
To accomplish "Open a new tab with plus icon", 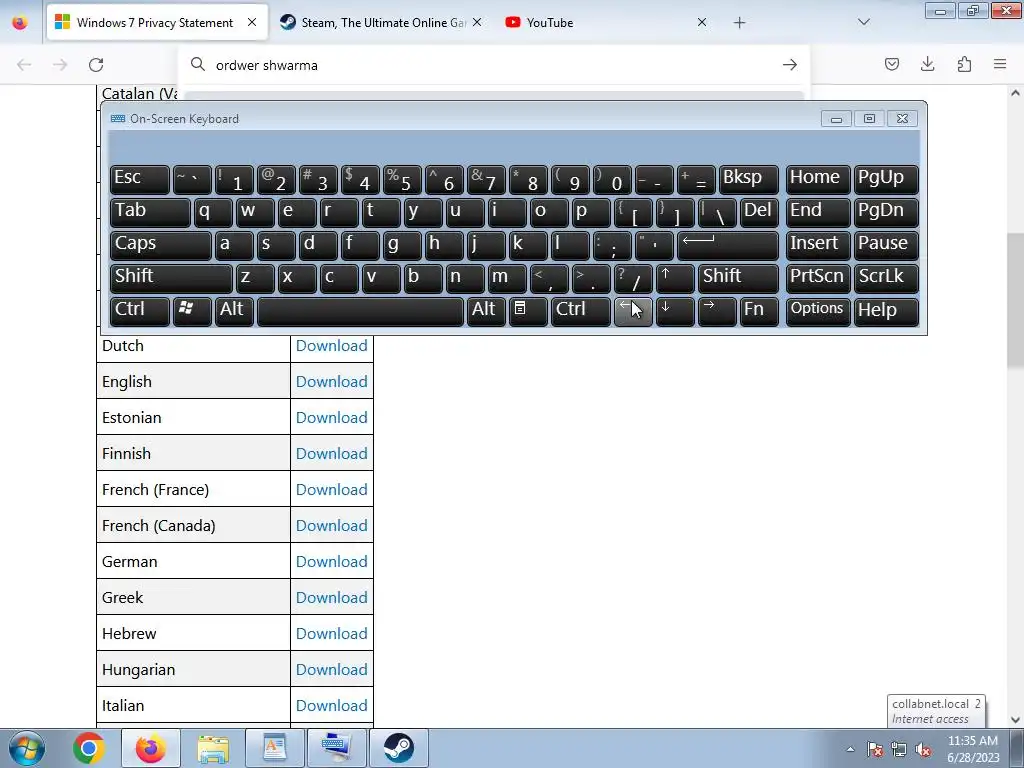I will click(x=739, y=23).
